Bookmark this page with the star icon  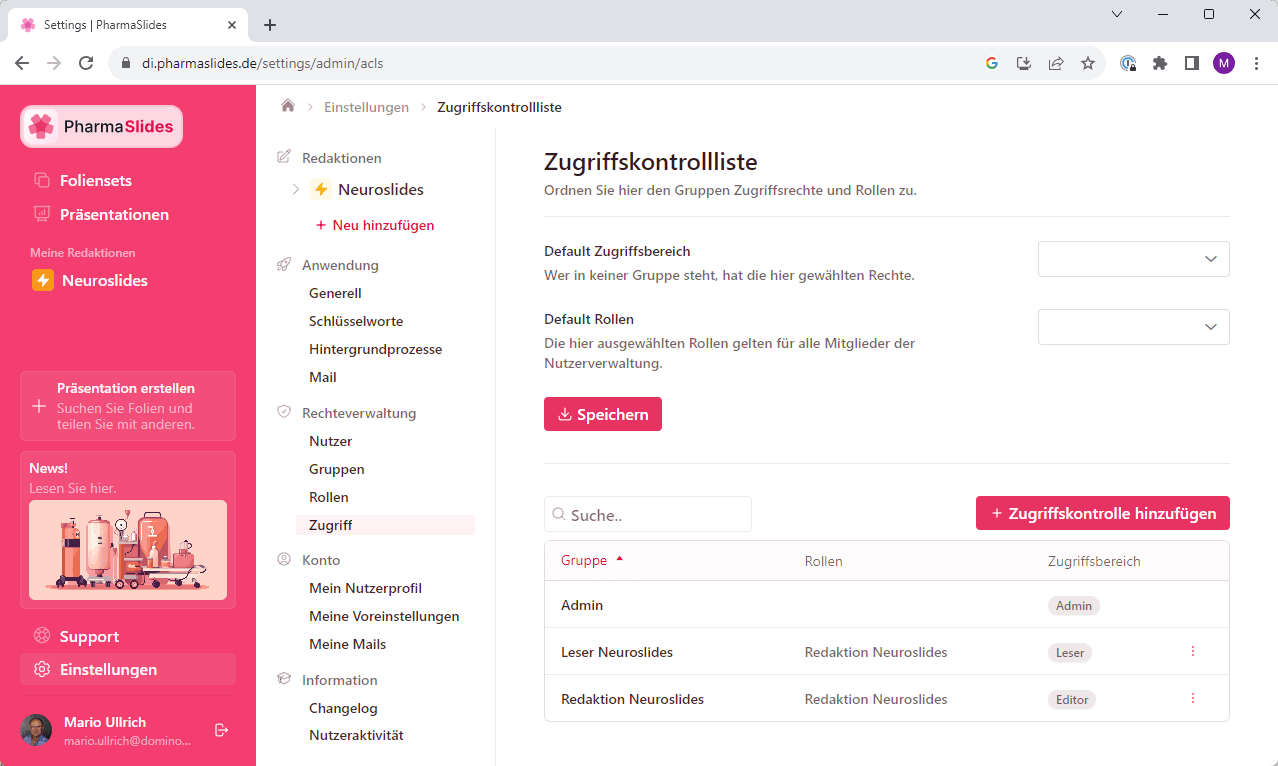tap(1088, 63)
